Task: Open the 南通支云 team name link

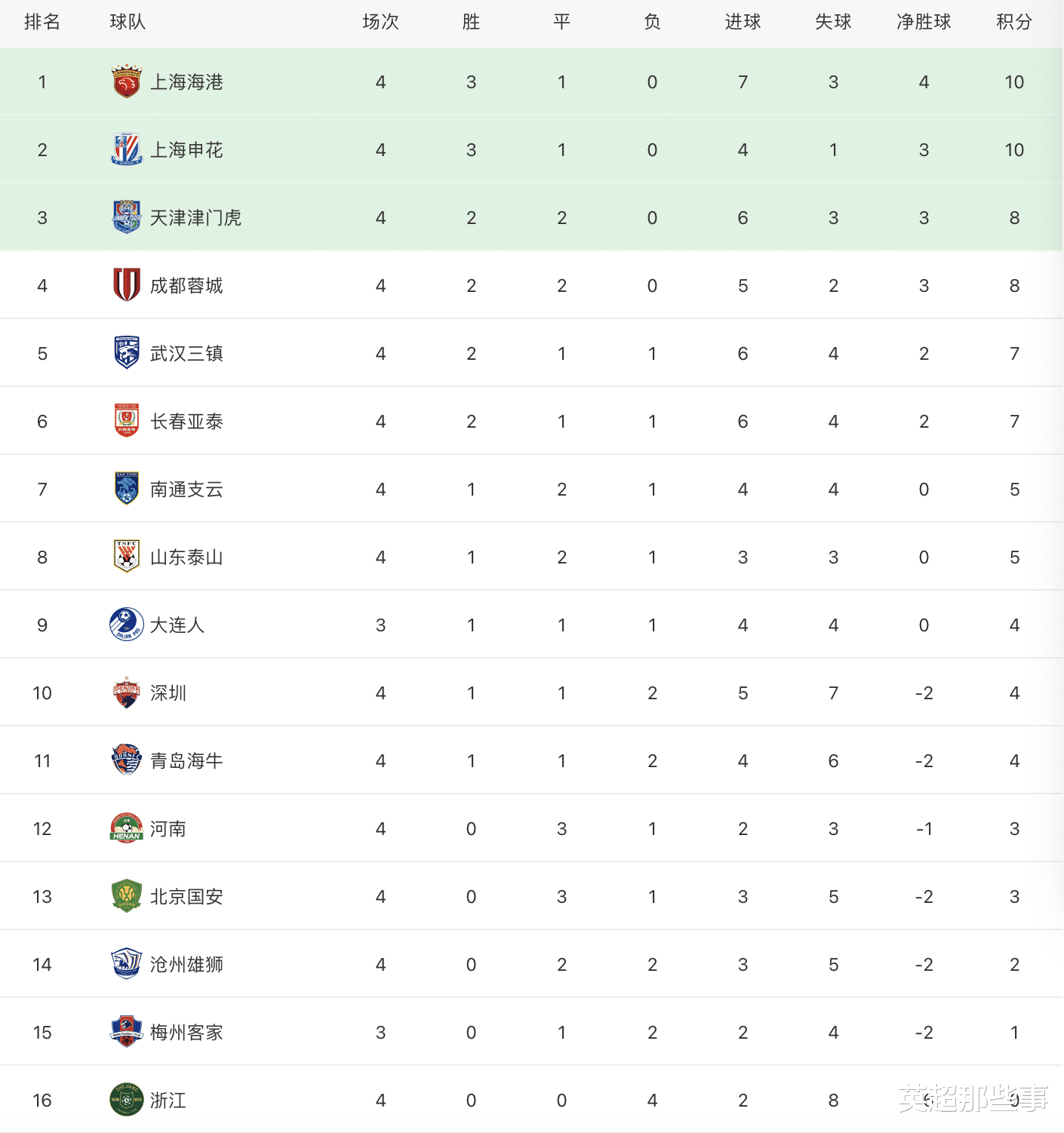Action: (186, 490)
